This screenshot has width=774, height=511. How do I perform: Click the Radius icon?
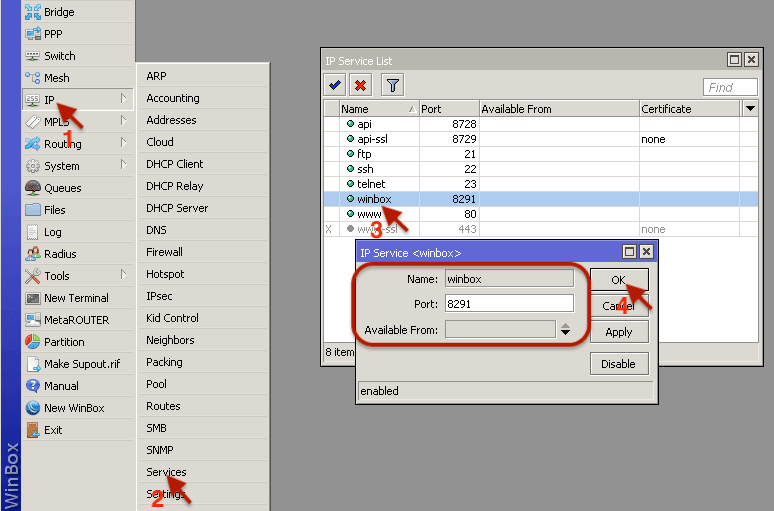pos(33,254)
